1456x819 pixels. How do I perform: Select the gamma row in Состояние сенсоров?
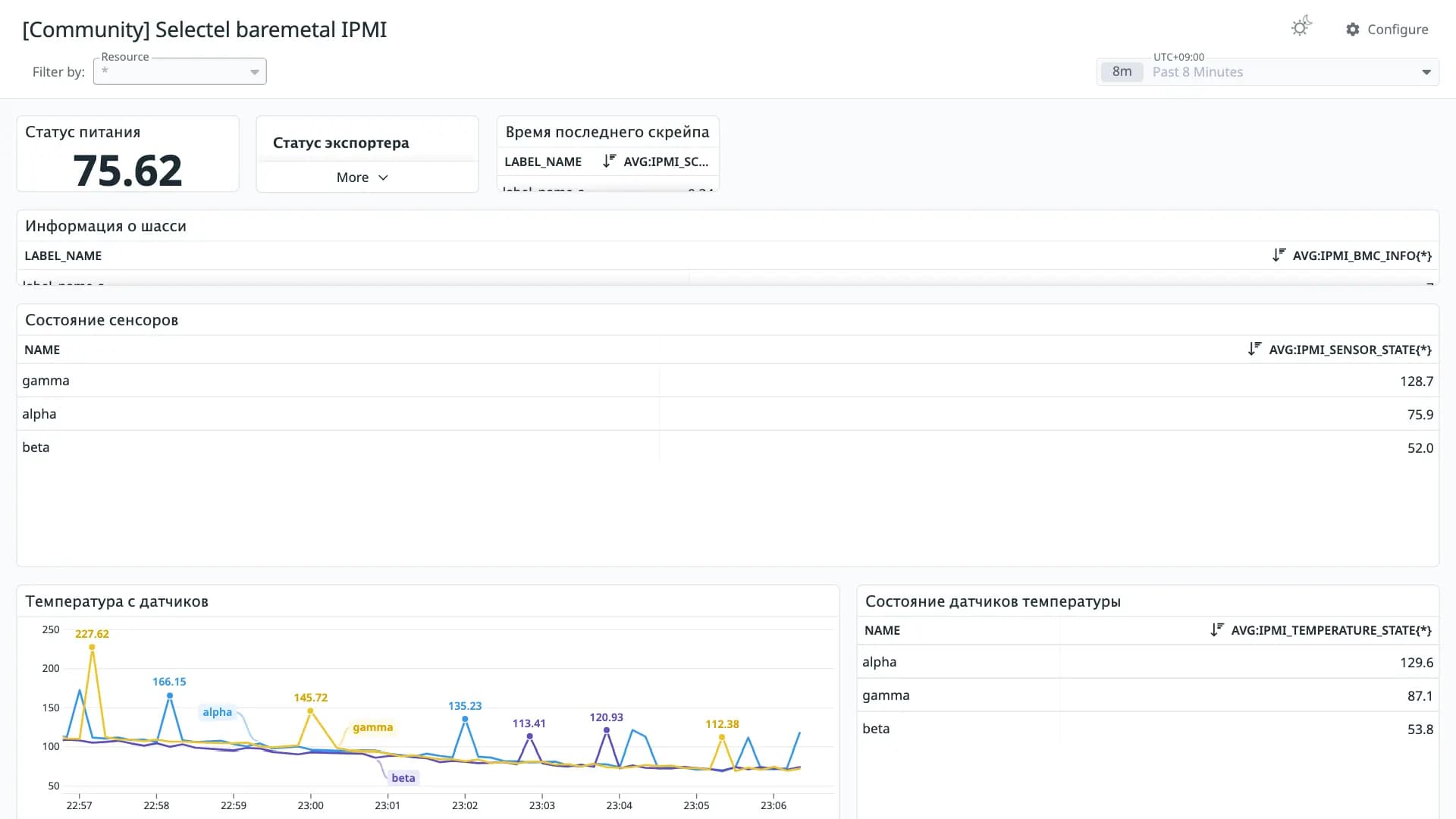[727, 381]
